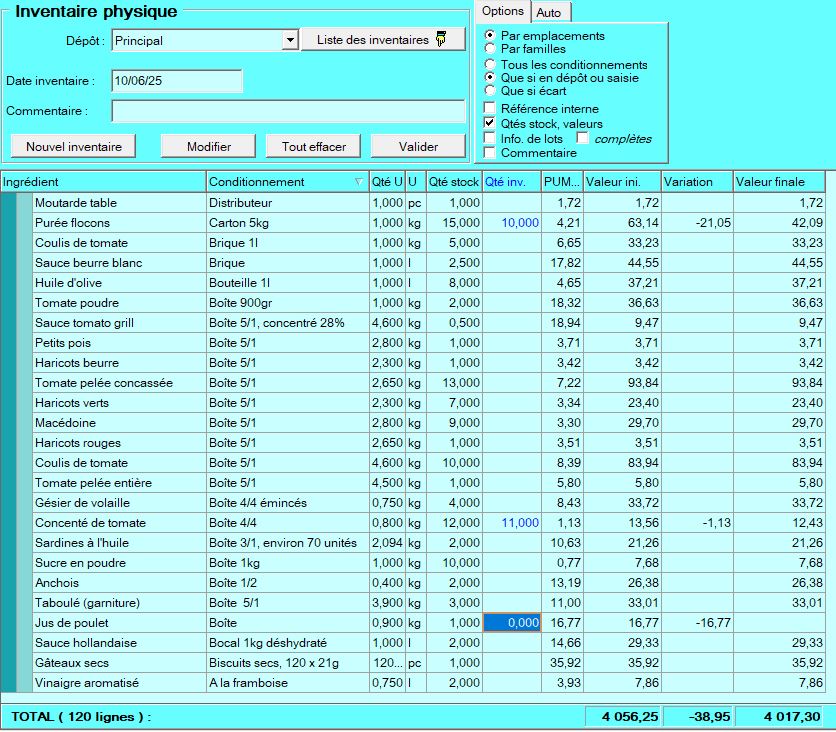Click the Date inventaire field
The width and height of the screenshot is (836, 732).
[x=176, y=81]
